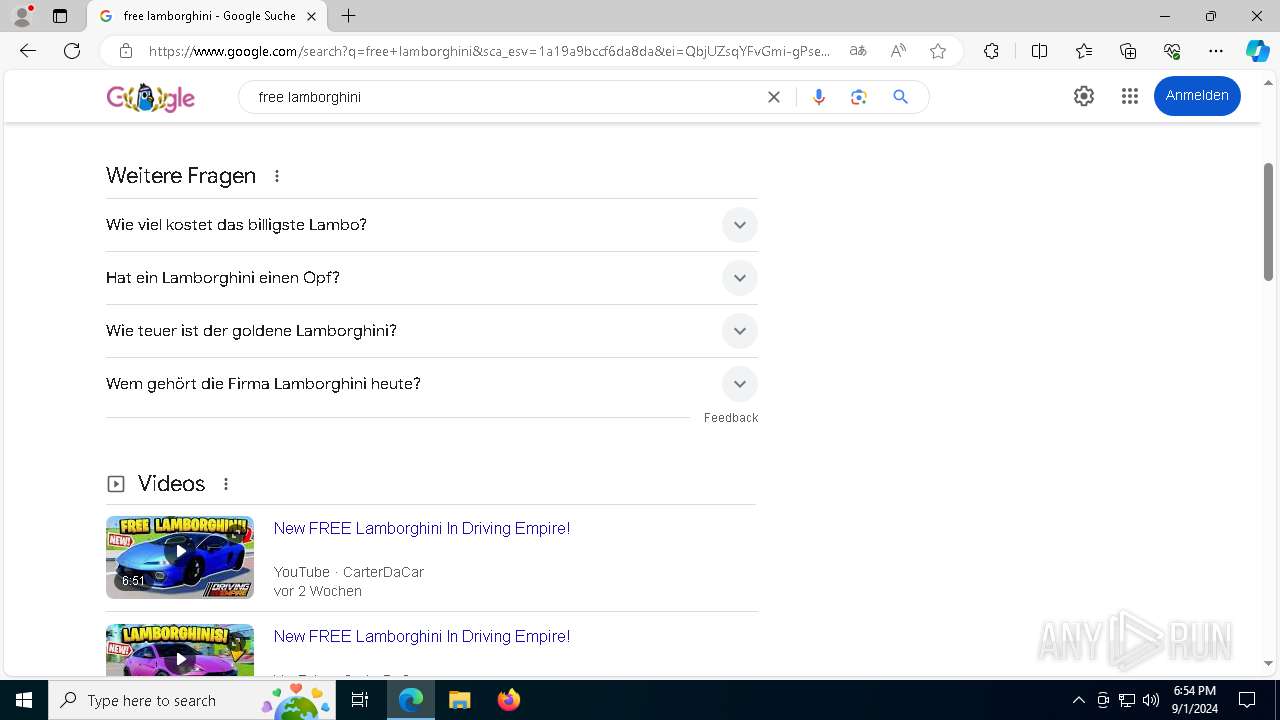Select the 'free lamborghini - Google Suche' tab

click(x=208, y=16)
